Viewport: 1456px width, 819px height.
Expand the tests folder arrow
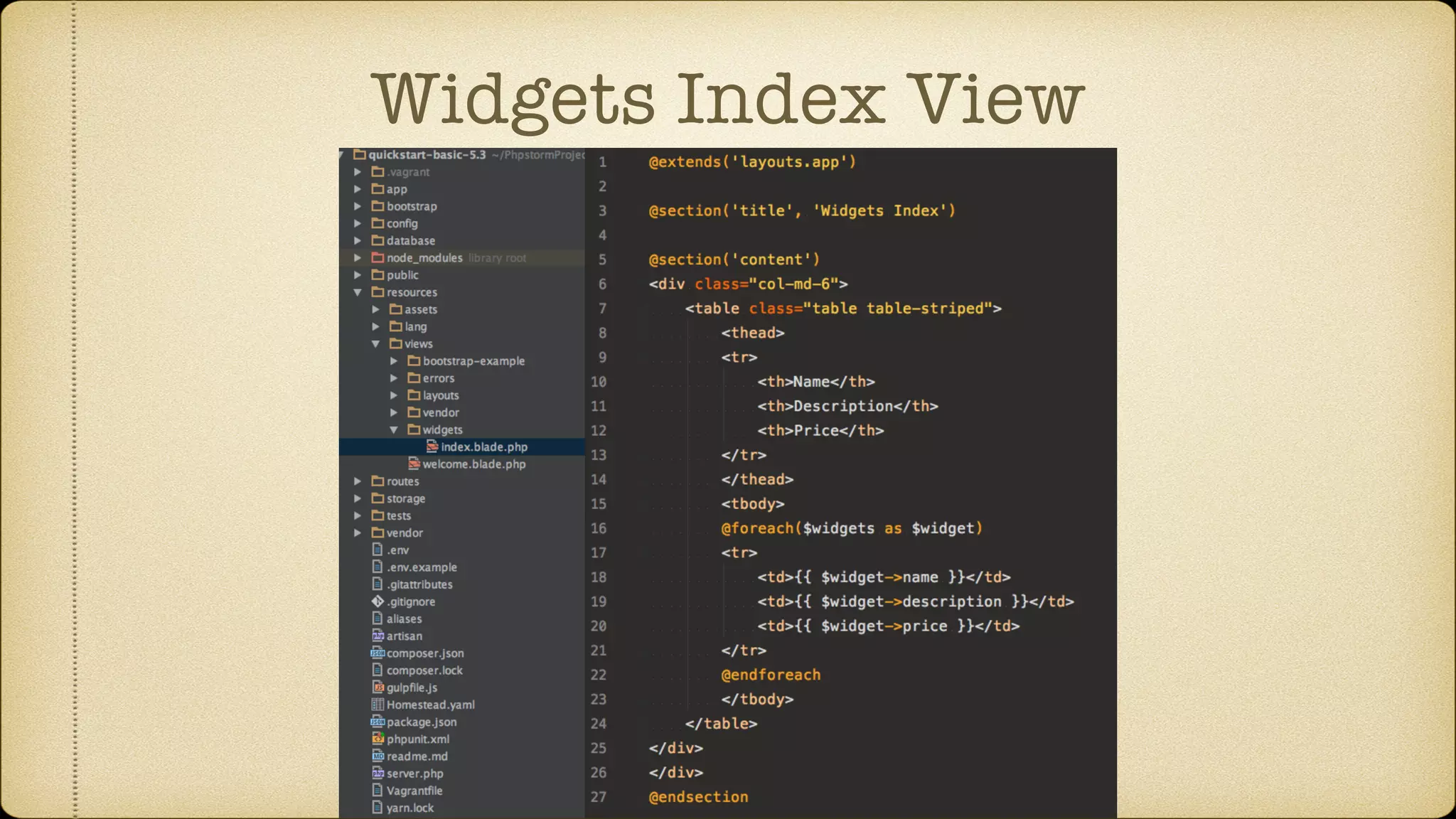[x=358, y=515]
